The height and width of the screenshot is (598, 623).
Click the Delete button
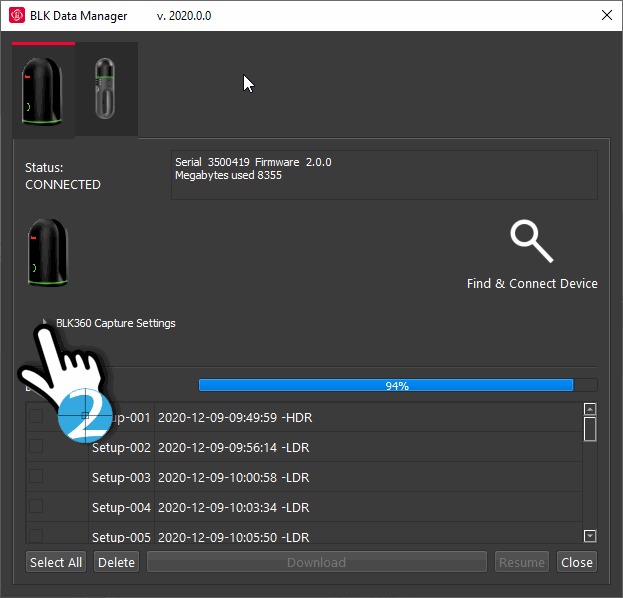(116, 562)
